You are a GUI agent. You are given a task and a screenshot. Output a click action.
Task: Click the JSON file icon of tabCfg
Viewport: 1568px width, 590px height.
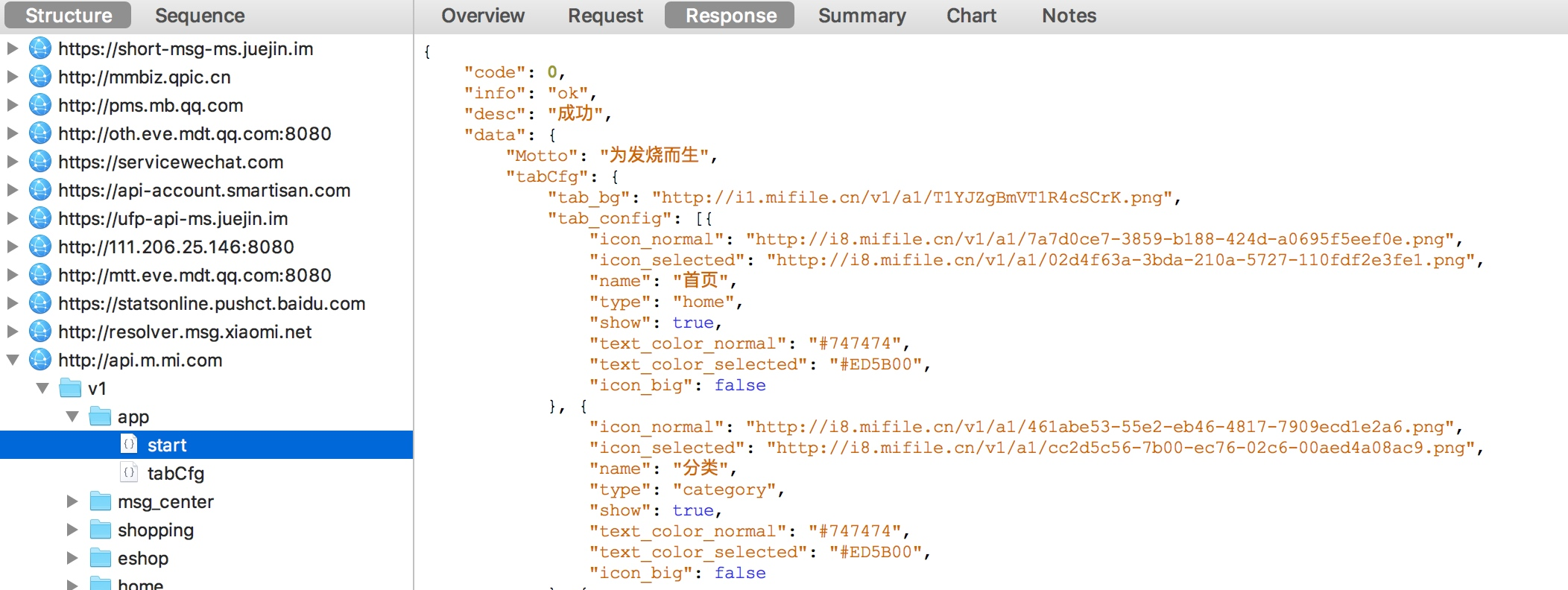coord(129,472)
